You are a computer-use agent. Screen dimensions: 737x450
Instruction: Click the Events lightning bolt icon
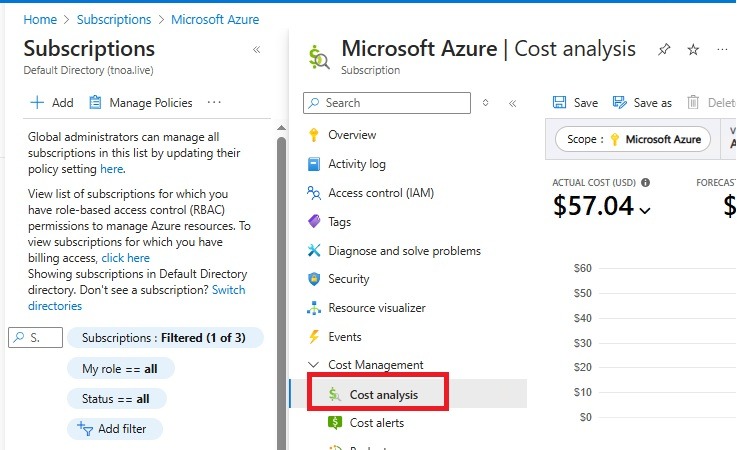(314, 337)
